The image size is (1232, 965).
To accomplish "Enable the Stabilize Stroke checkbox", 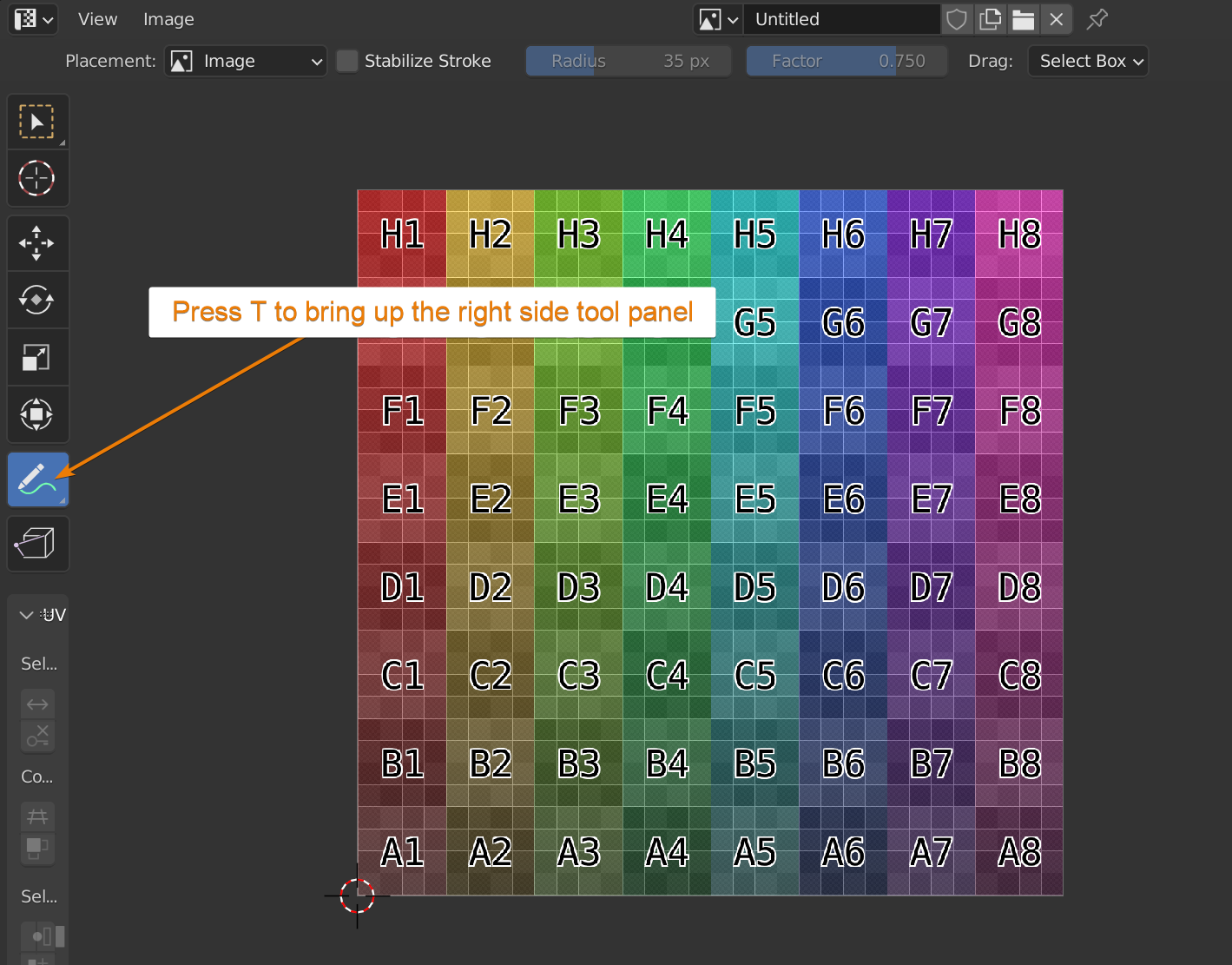I will click(x=347, y=61).
